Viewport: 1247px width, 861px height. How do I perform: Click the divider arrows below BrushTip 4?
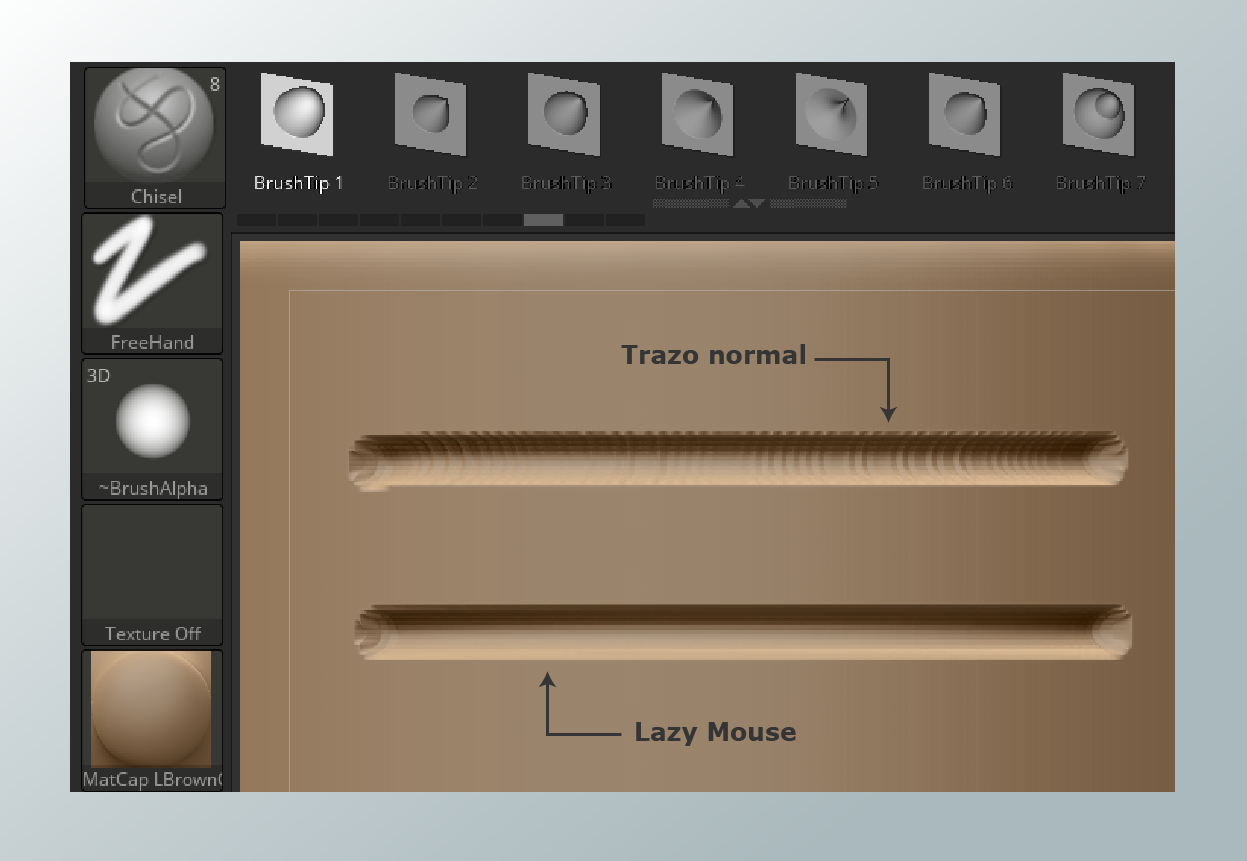[749, 204]
